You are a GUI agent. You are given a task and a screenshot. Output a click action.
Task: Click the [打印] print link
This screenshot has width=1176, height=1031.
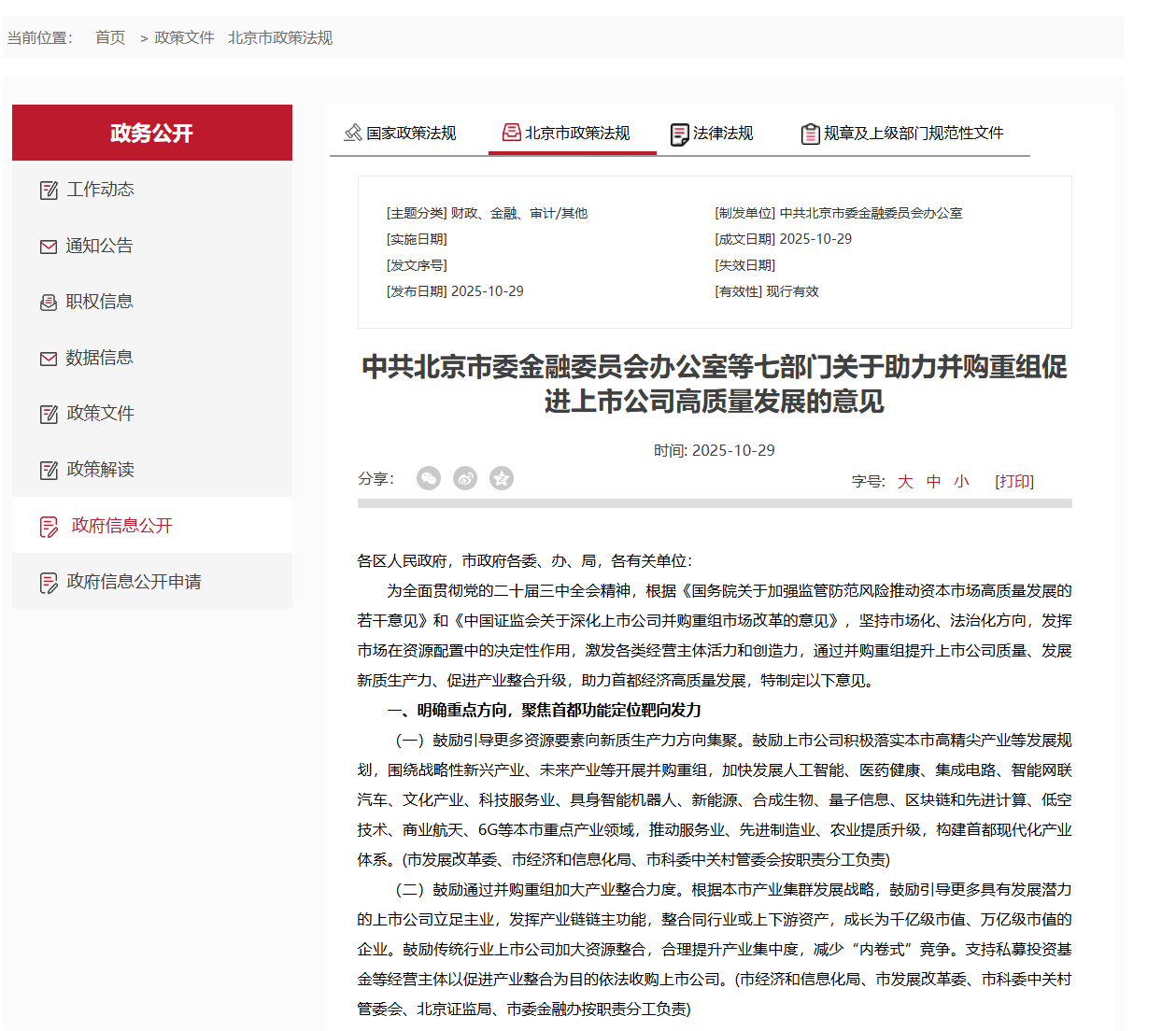coord(1014,482)
